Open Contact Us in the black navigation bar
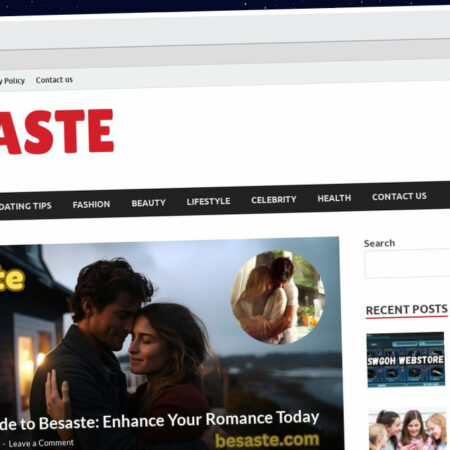Screen dimensions: 450x450 point(399,196)
